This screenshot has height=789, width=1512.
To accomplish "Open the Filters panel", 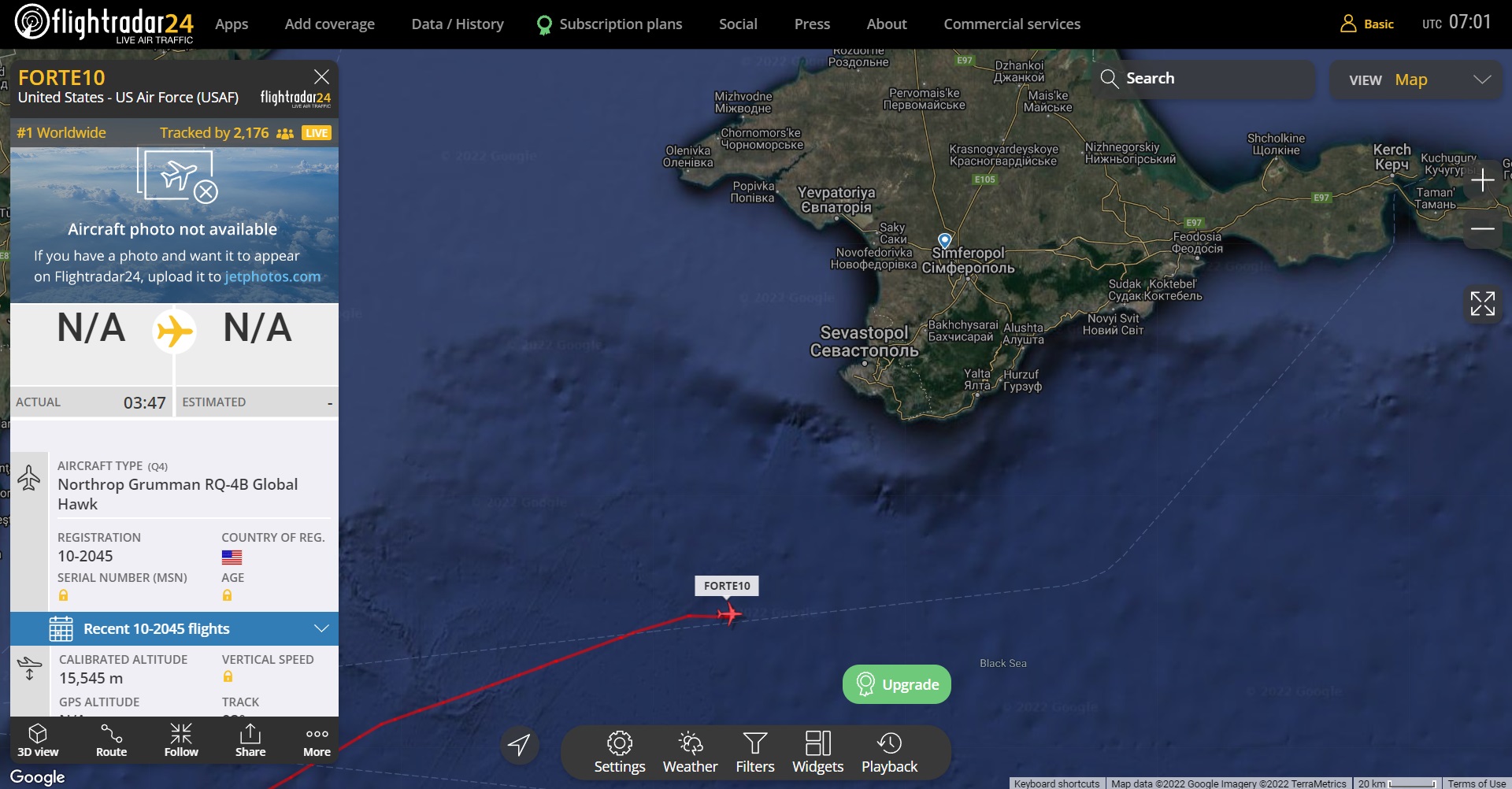I will 755,752.
